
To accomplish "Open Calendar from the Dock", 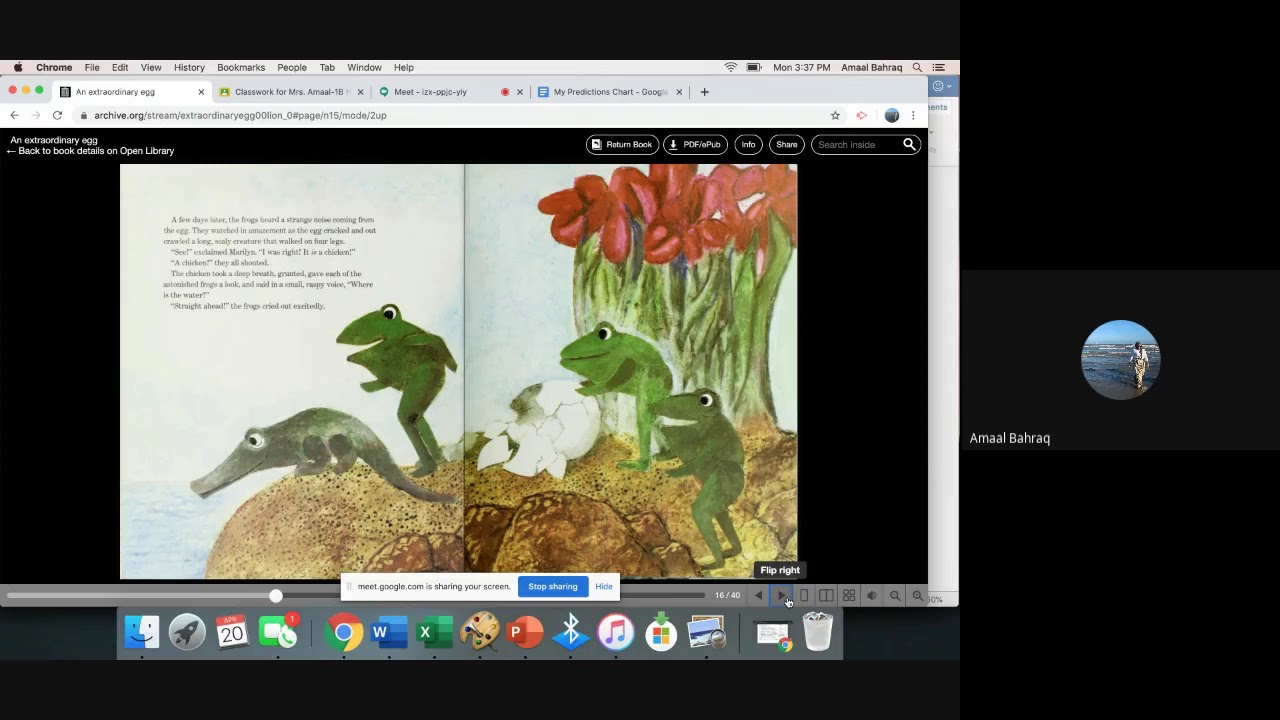I will [x=232, y=633].
